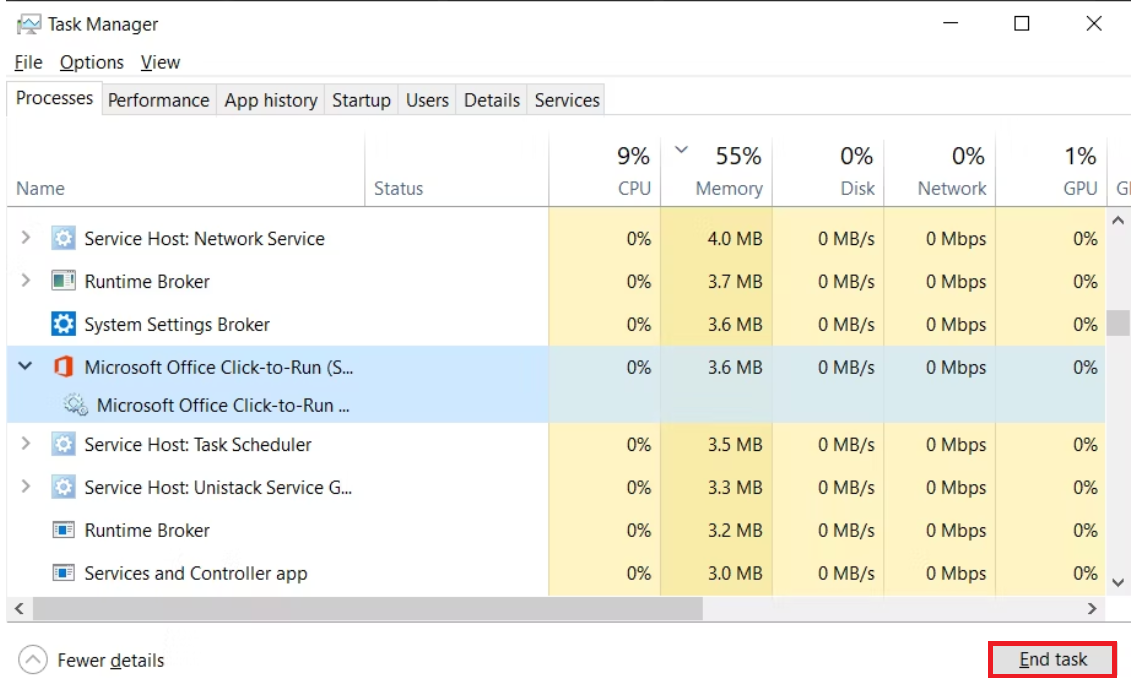Click the child Click-to-Run service gears icon

click(75, 404)
